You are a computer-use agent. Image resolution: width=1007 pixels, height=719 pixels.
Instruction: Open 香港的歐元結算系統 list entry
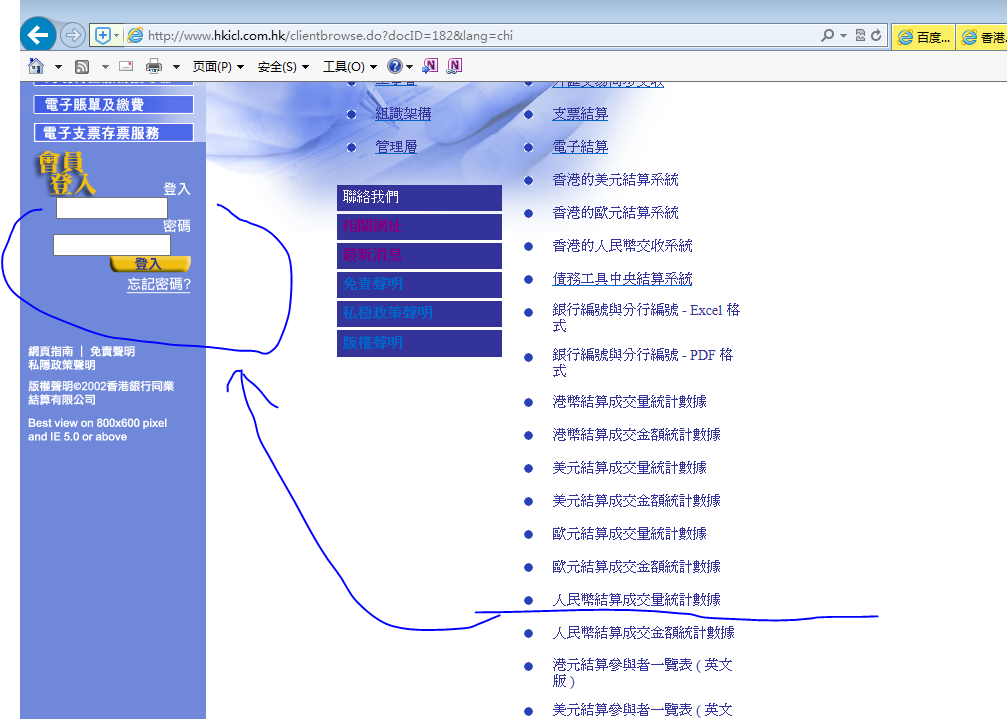615,212
